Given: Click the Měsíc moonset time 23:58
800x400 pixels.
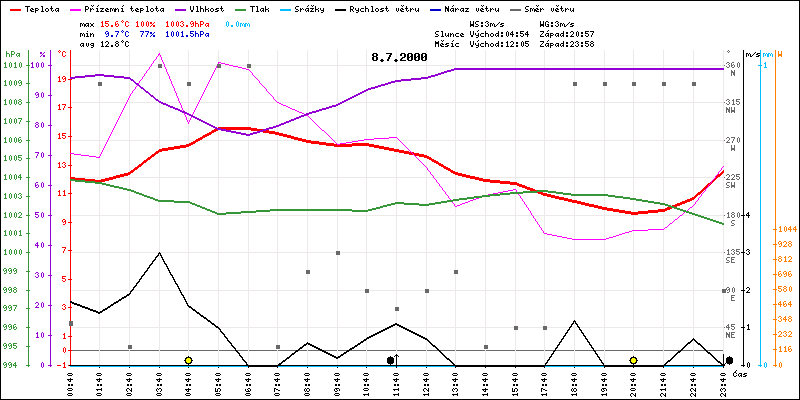Looking at the screenshot, I should [582, 43].
